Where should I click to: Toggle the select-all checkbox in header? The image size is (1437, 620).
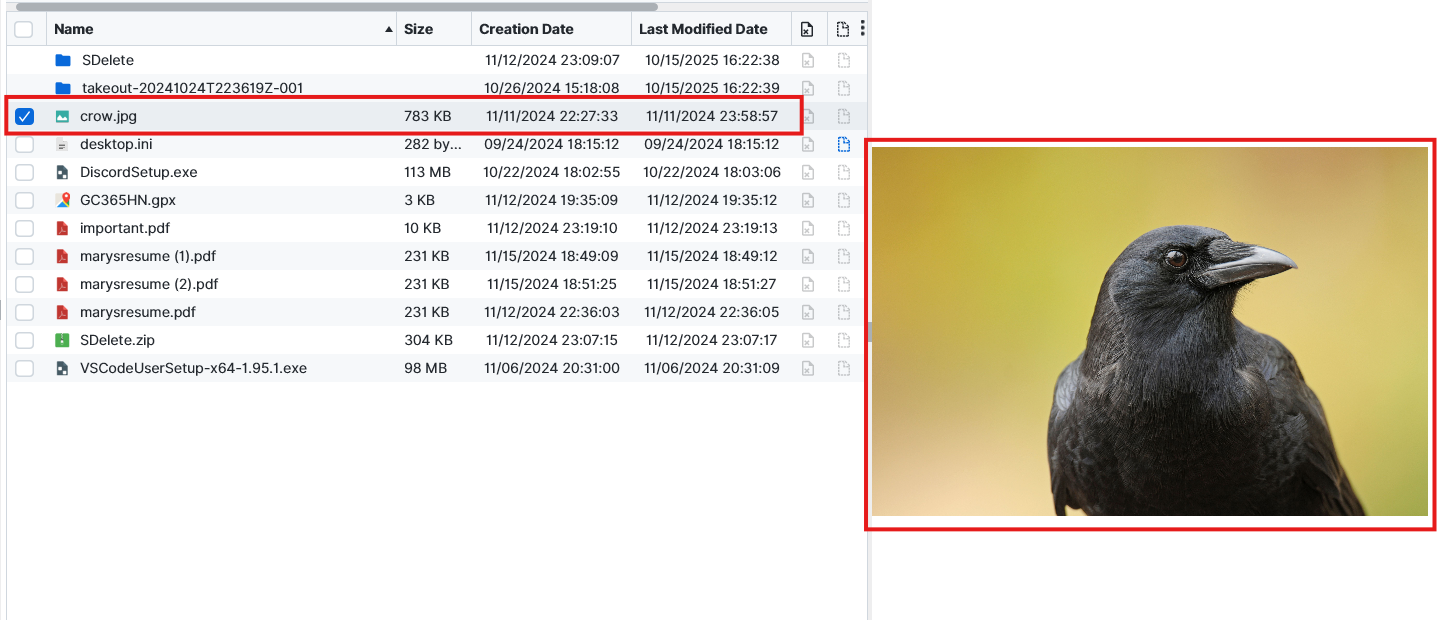tap(24, 30)
